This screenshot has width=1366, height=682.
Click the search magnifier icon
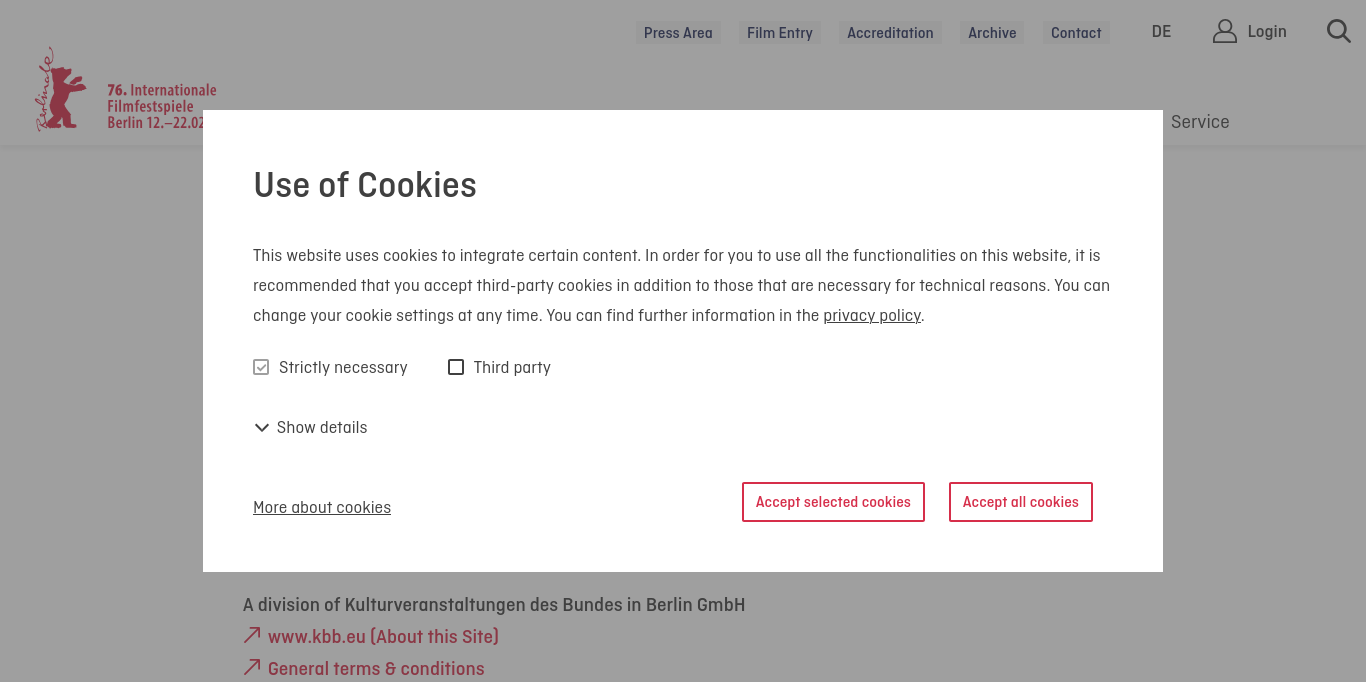[x=1338, y=31]
